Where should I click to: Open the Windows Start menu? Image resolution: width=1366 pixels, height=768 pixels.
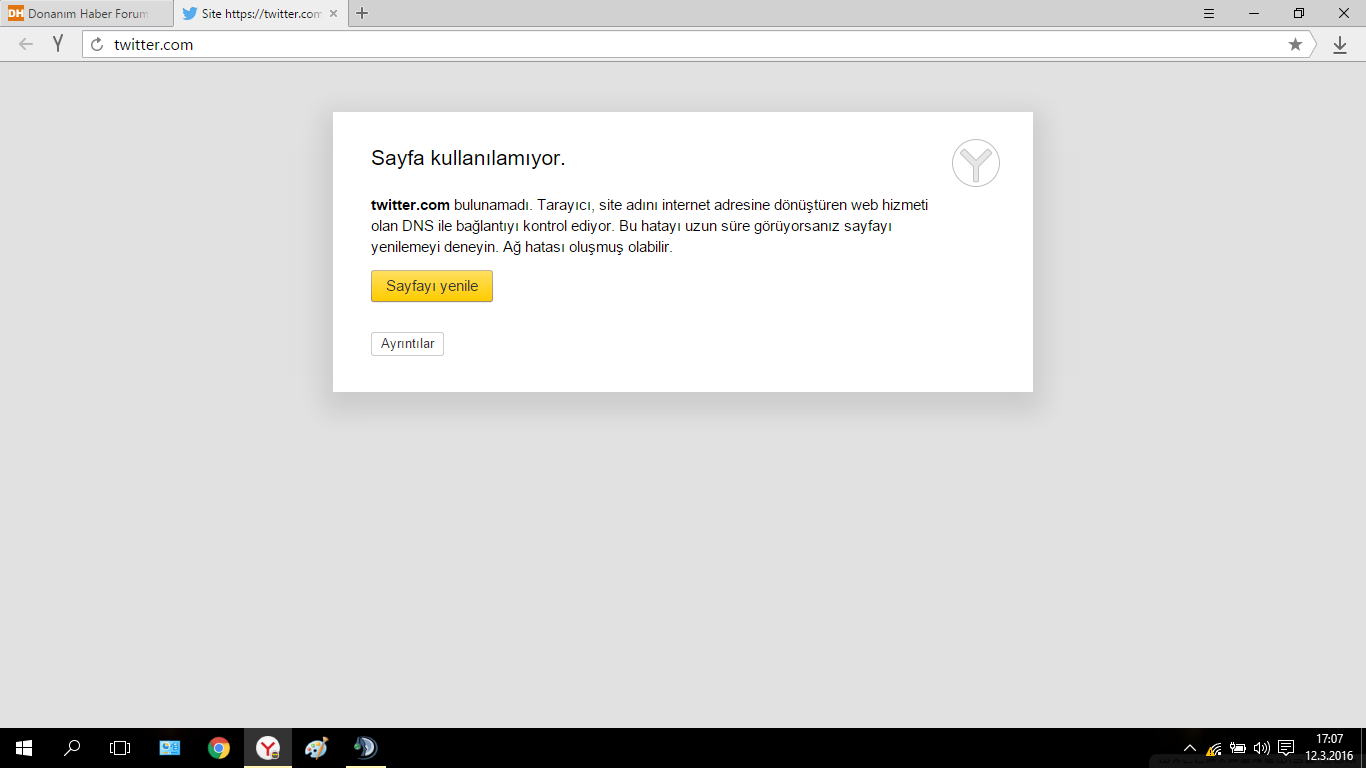(x=24, y=748)
